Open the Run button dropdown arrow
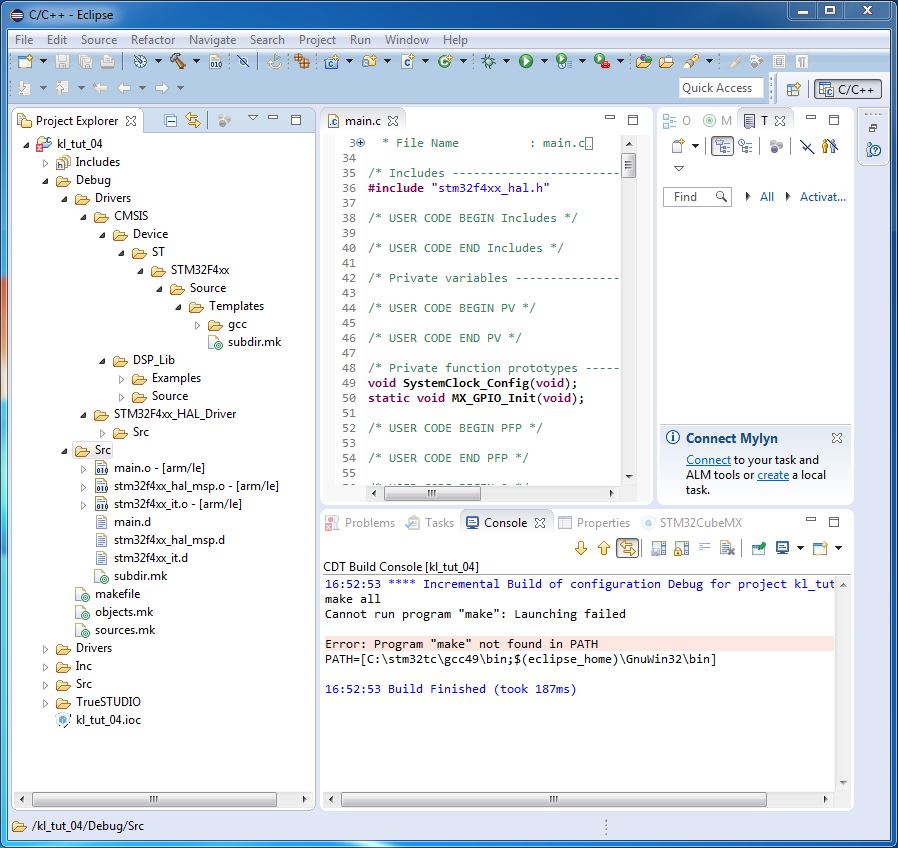Screen dimensions: 898x848 [x=544, y=61]
